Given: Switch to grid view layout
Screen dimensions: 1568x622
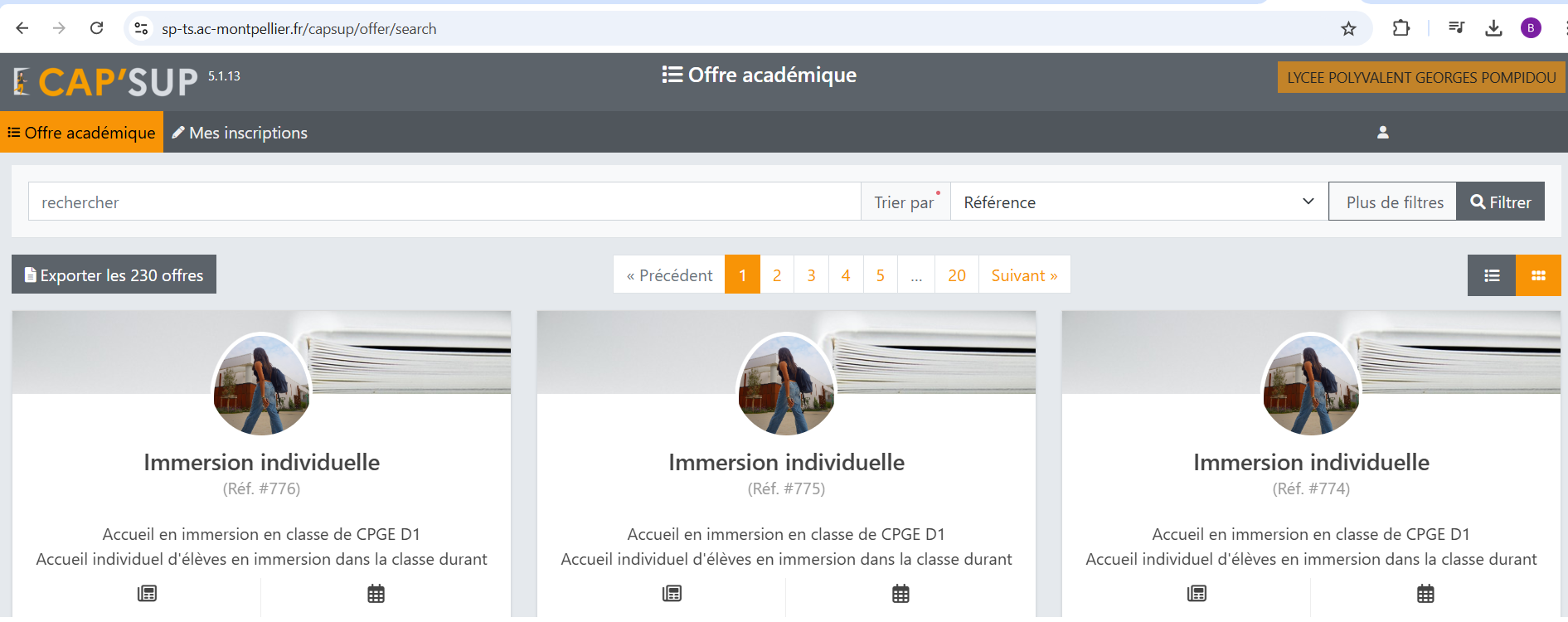Looking at the screenshot, I should tap(1537, 275).
